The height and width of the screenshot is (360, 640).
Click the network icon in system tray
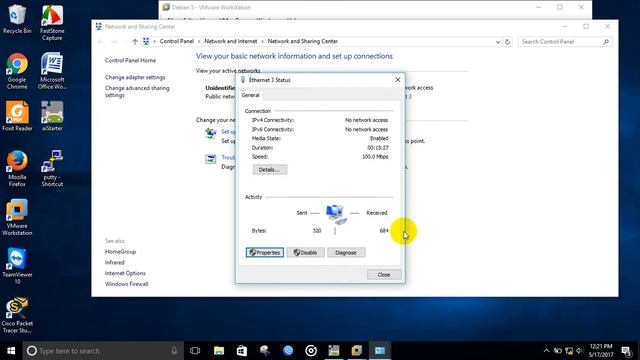coord(569,351)
